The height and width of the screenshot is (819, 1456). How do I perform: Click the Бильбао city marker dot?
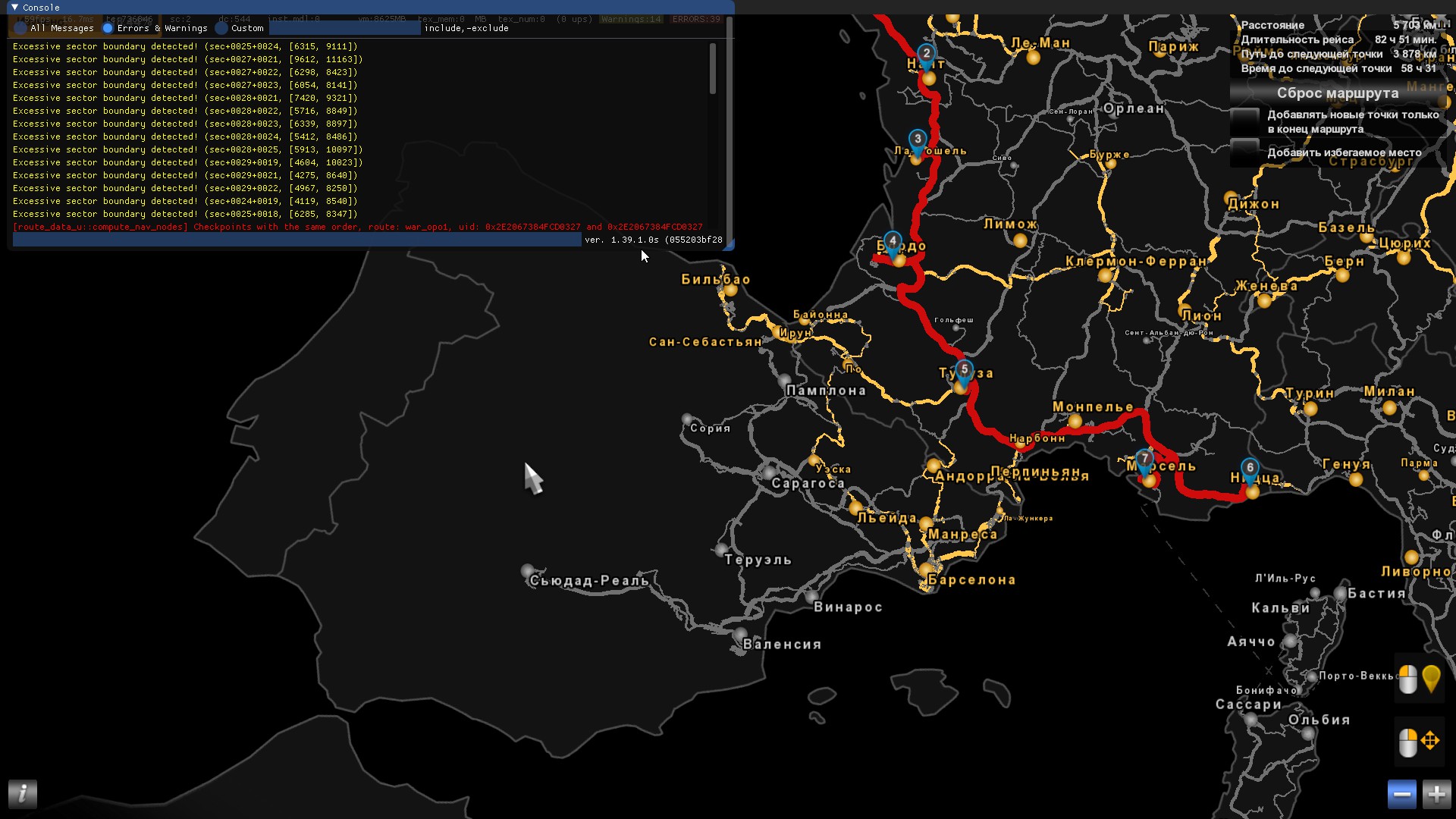[730, 289]
